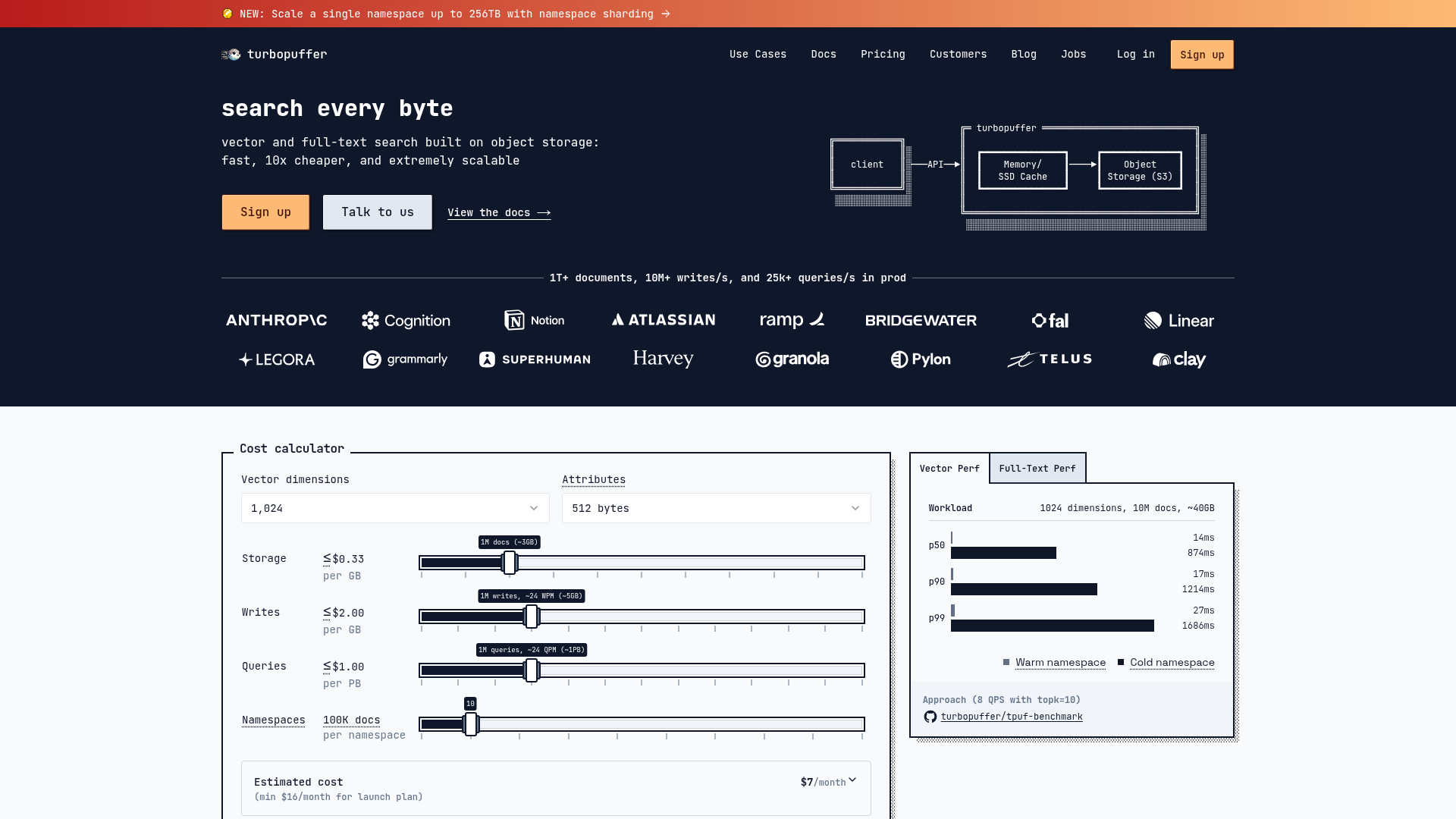Image resolution: width=1456 pixels, height=819 pixels.
Task: Expand the Estimated cost $7/month chevron
Action: point(852,780)
